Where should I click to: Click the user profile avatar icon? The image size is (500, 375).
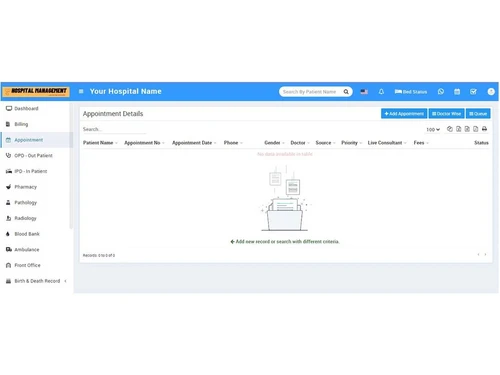pyautogui.click(x=491, y=92)
